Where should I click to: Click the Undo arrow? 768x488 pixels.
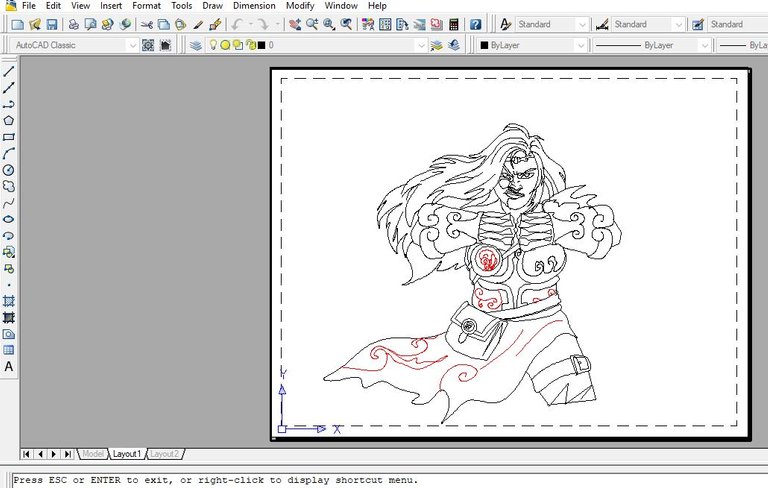pos(238,24)
